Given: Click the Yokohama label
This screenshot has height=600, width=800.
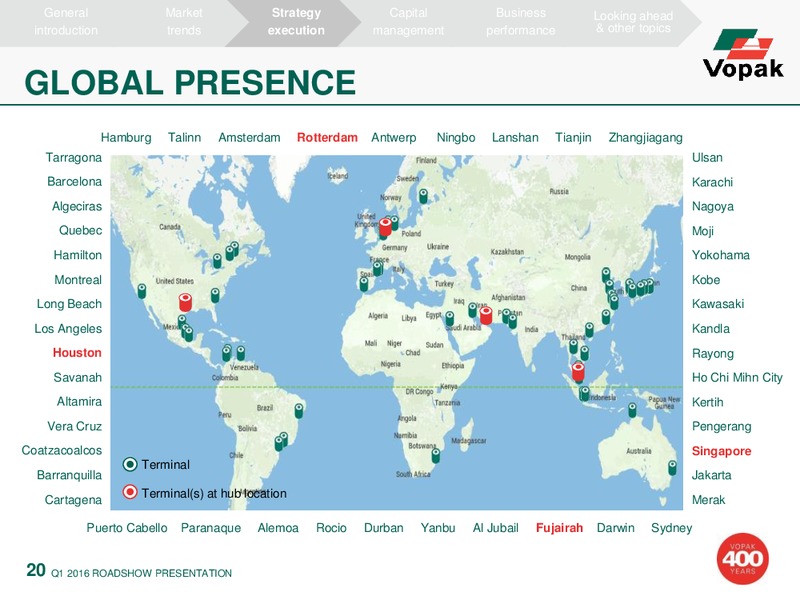Looking at the screenshot, I should tap(721, 255).
